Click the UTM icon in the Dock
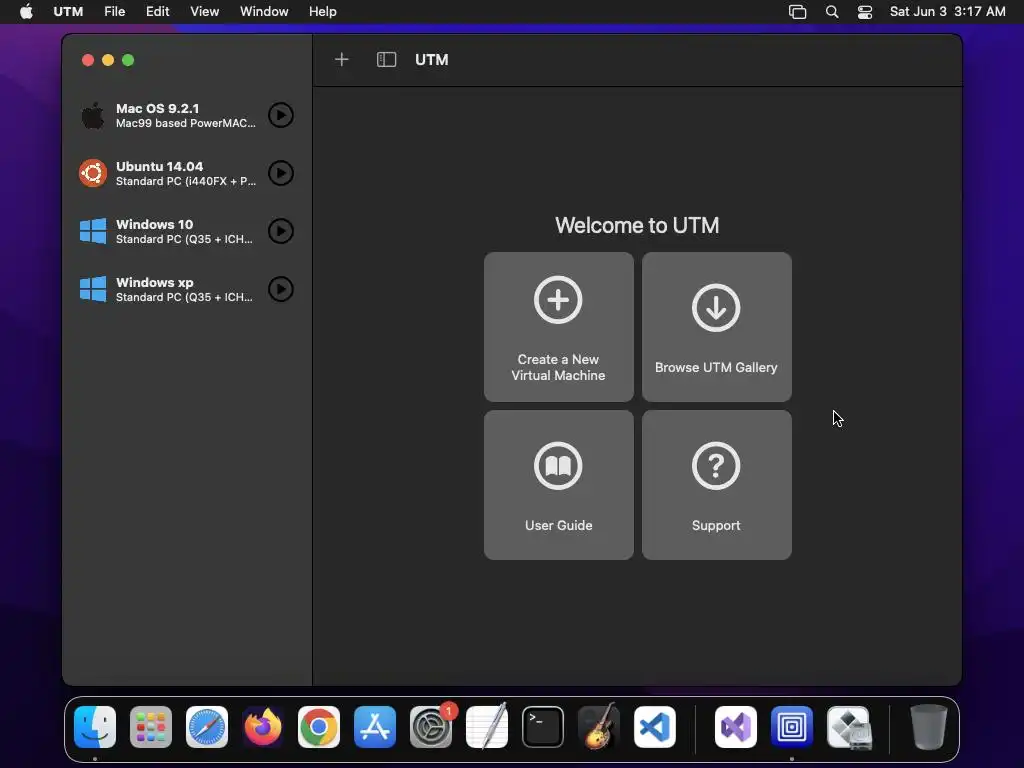Screen dimensions: 1024x768 click(792, 727)
